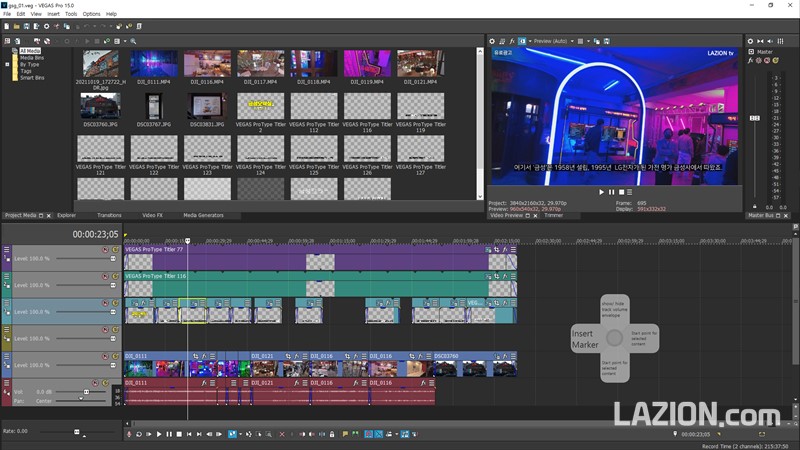Open project properties gear in main toolbar
Image resolution: width=800 pixels, height=450 pixels.
46,26
